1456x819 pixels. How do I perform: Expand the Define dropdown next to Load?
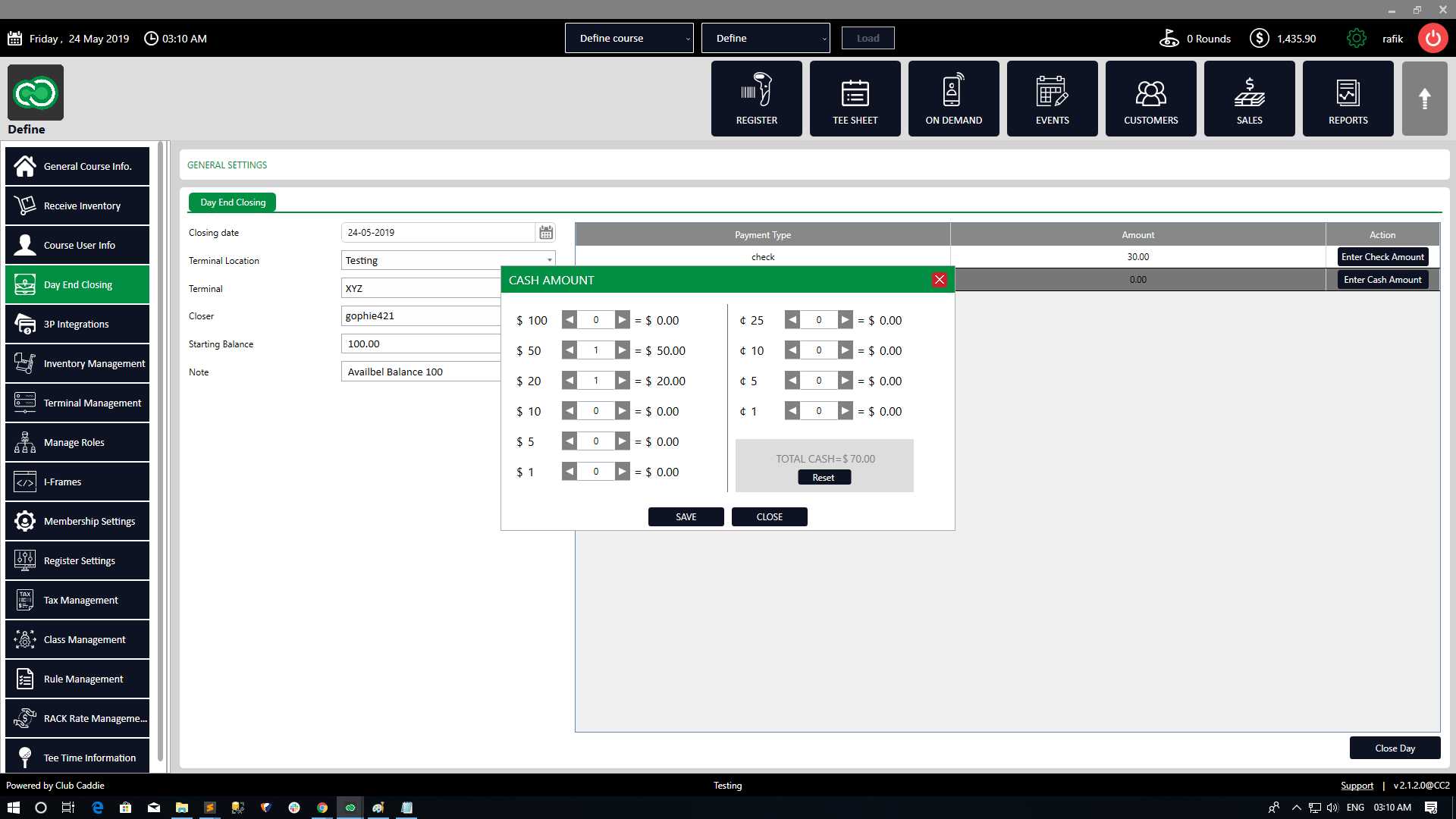(x=765, y=38)
